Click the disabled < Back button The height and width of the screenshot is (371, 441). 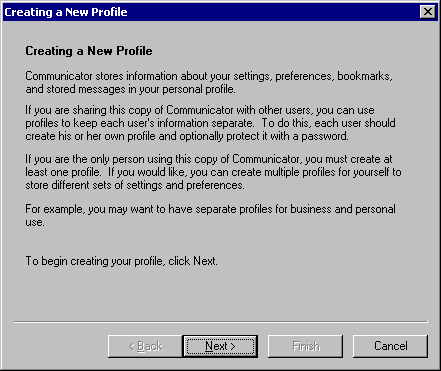click(x=145, y=346)
